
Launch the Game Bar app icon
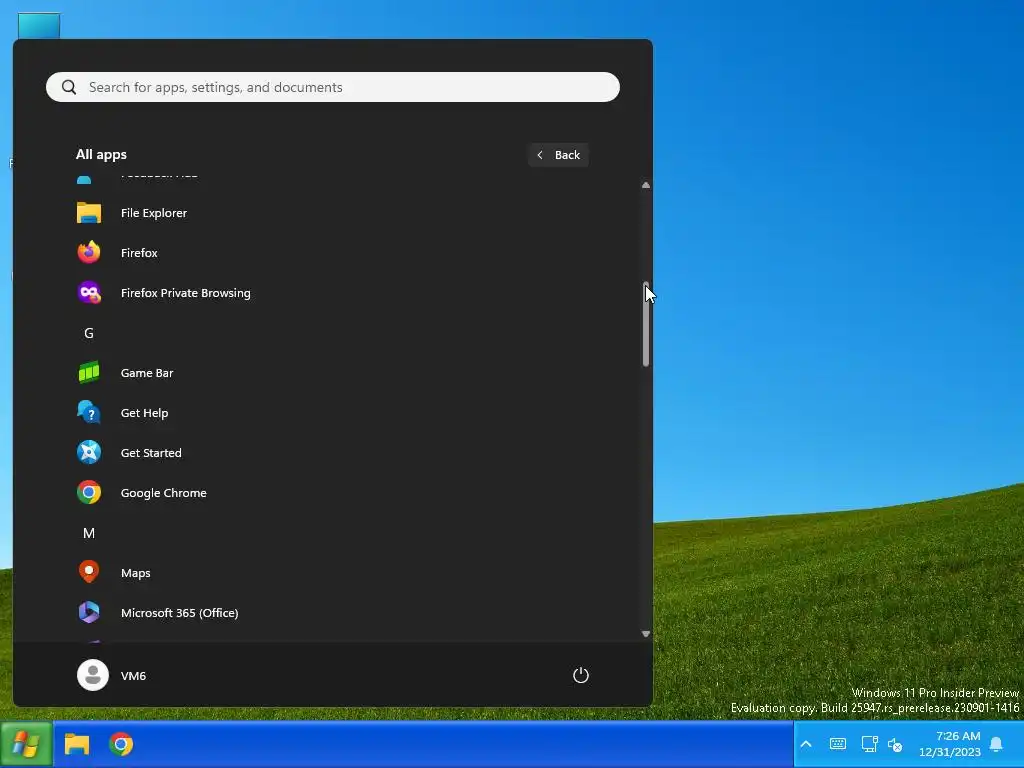pyautogui.click(x=89, y=373)
